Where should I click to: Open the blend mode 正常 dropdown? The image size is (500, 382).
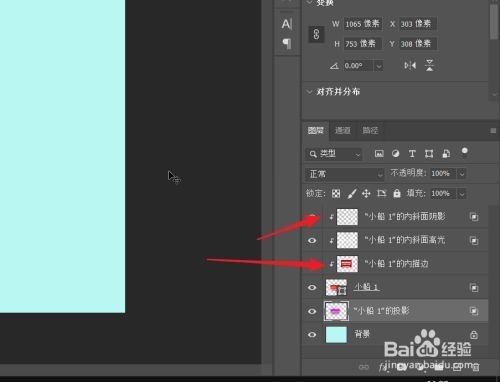(x=345, y=174)
